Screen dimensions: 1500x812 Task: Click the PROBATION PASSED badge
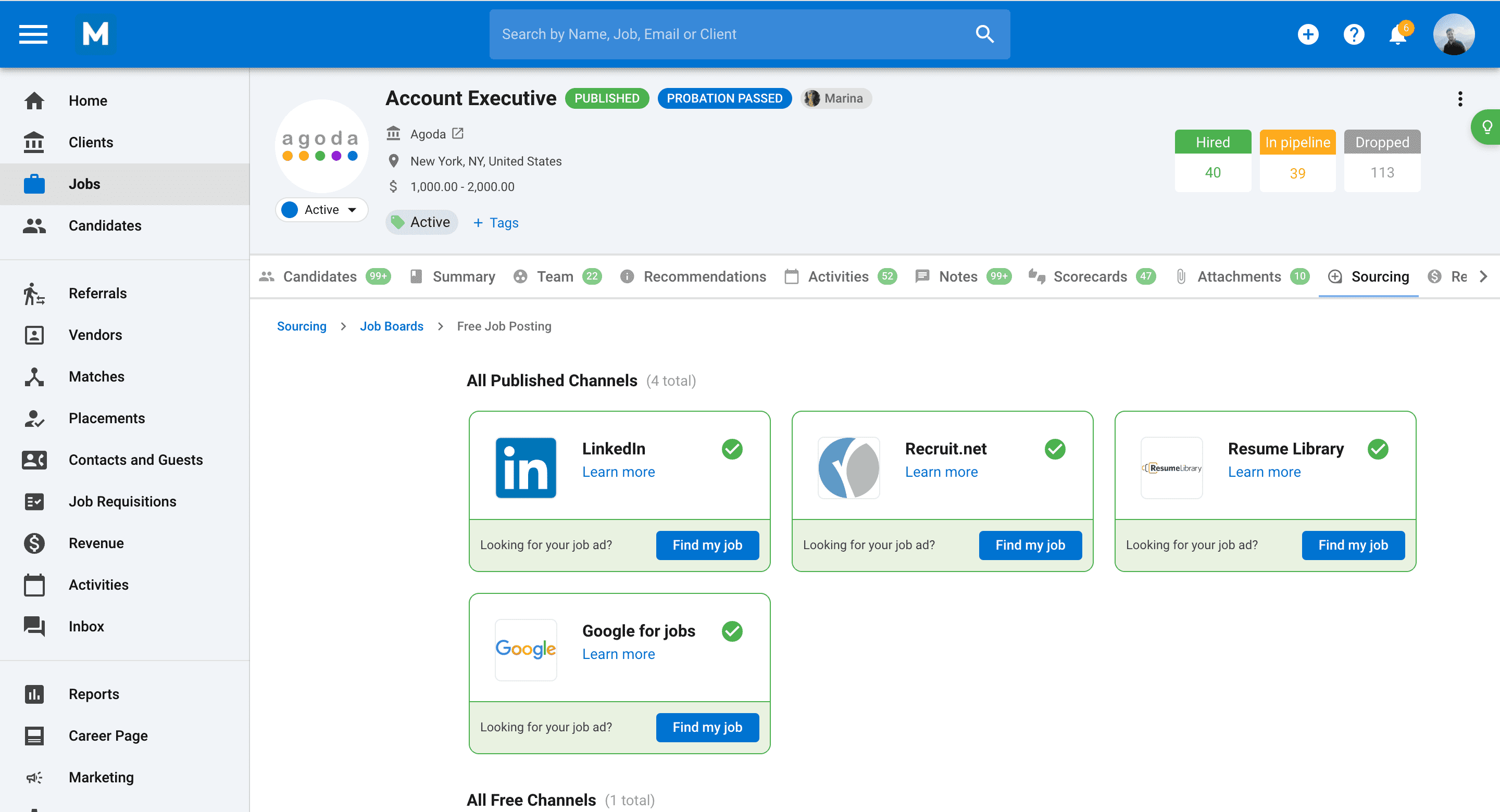point(724,98)
